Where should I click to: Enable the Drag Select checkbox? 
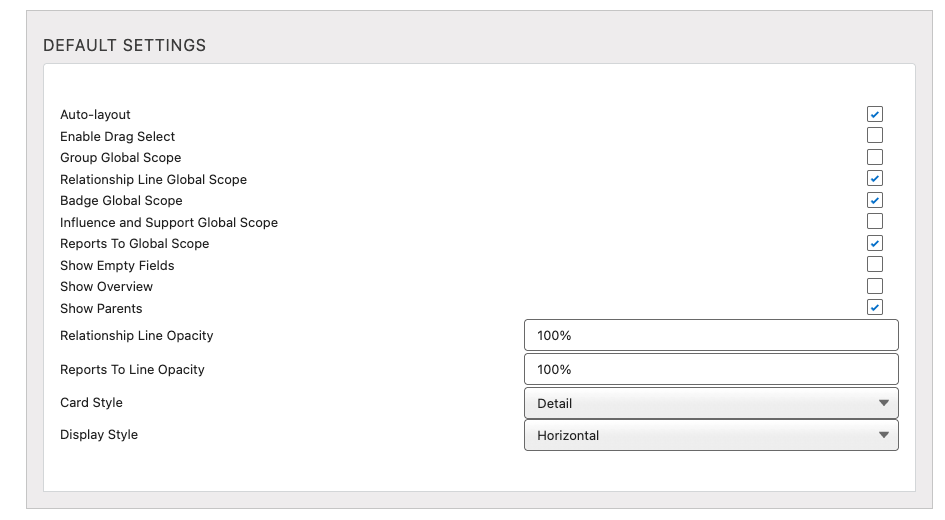point(874,135)
